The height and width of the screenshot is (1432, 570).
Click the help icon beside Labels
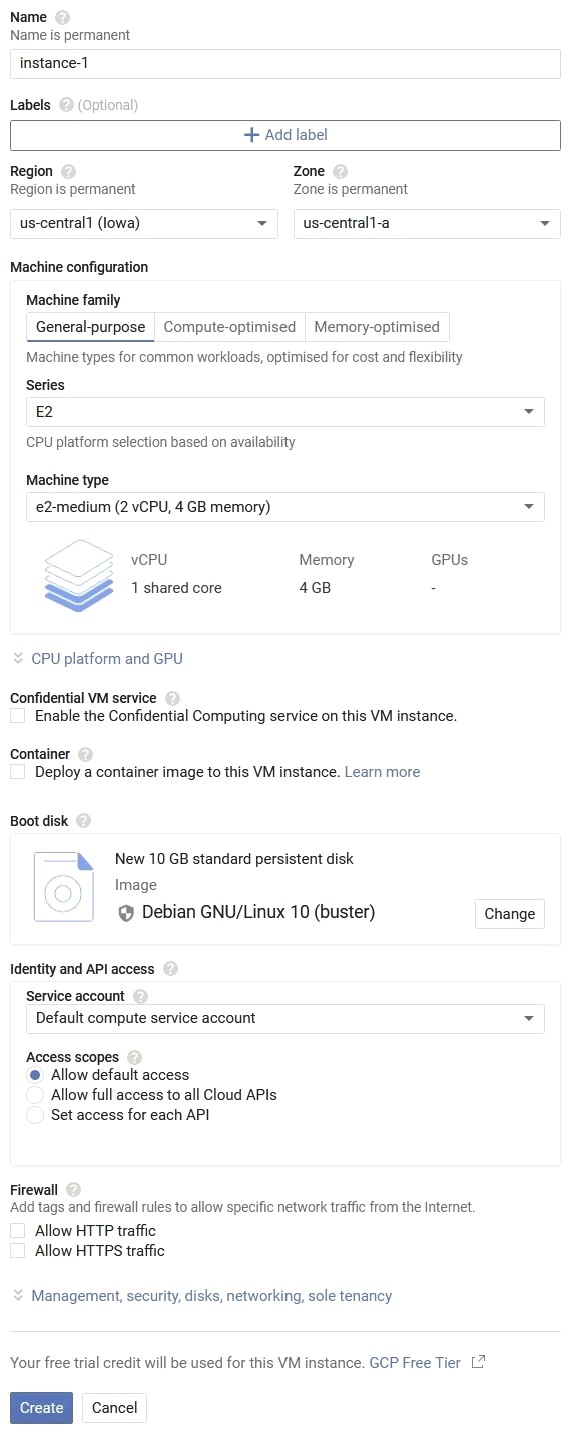point(66,105)
